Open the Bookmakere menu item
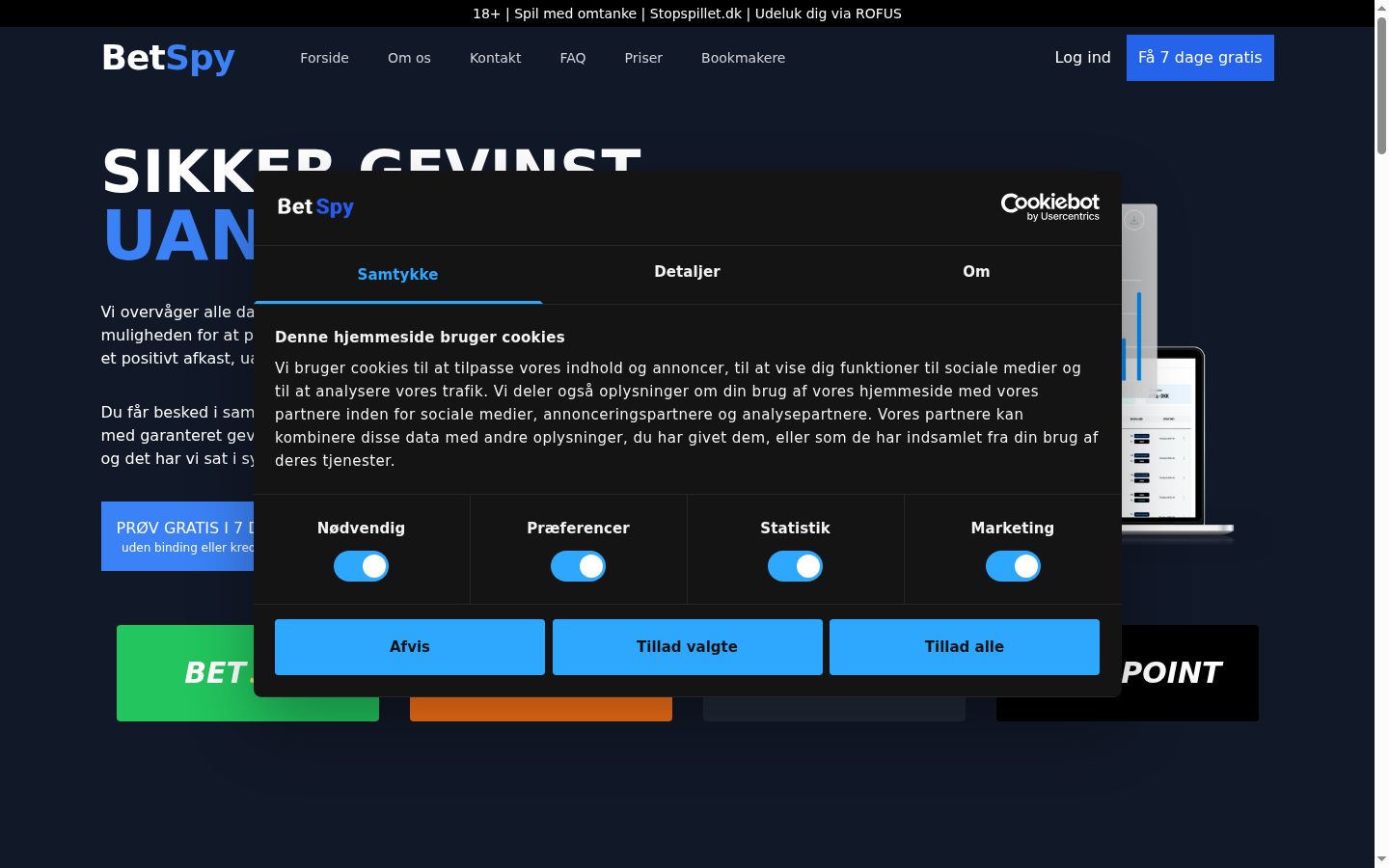Viewport: 1389px width, 868px height. point(743,58)
